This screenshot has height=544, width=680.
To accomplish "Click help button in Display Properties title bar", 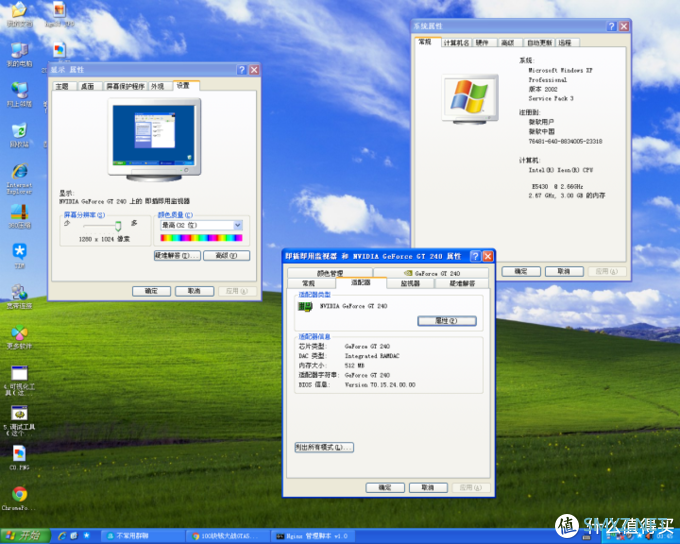I will (242, 70).
